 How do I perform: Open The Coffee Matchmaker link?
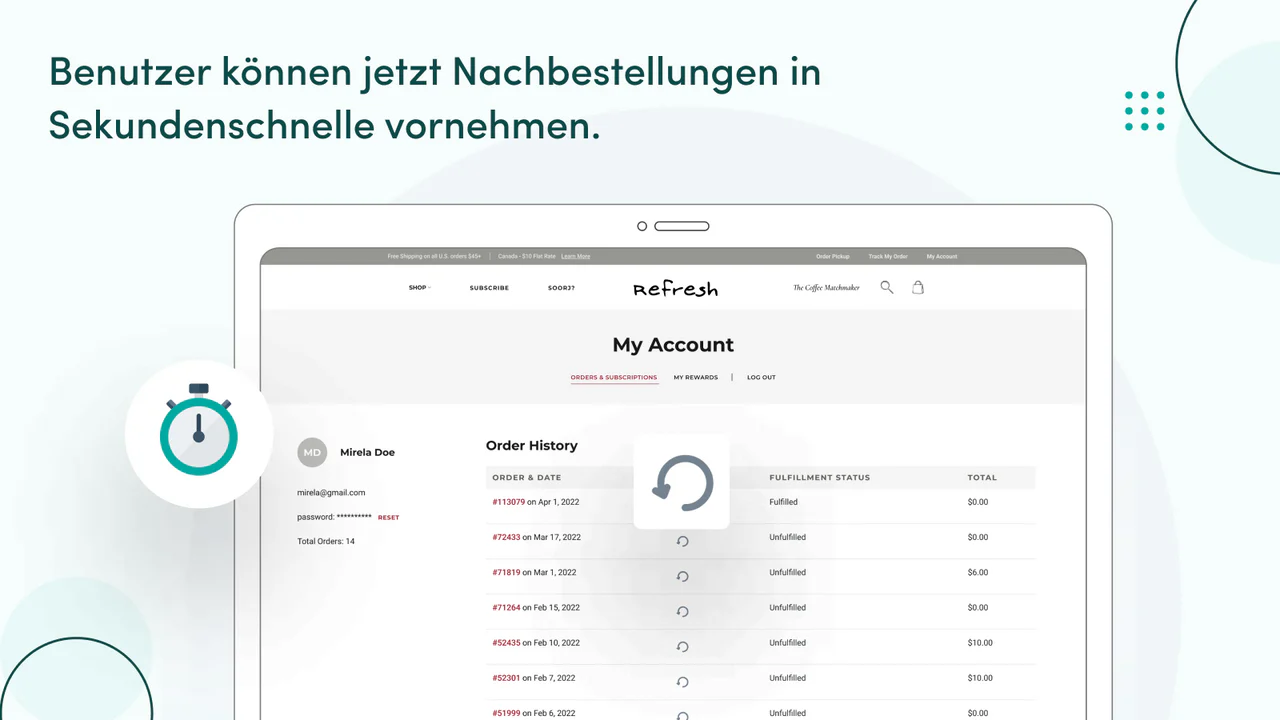(x=826, y=288)
